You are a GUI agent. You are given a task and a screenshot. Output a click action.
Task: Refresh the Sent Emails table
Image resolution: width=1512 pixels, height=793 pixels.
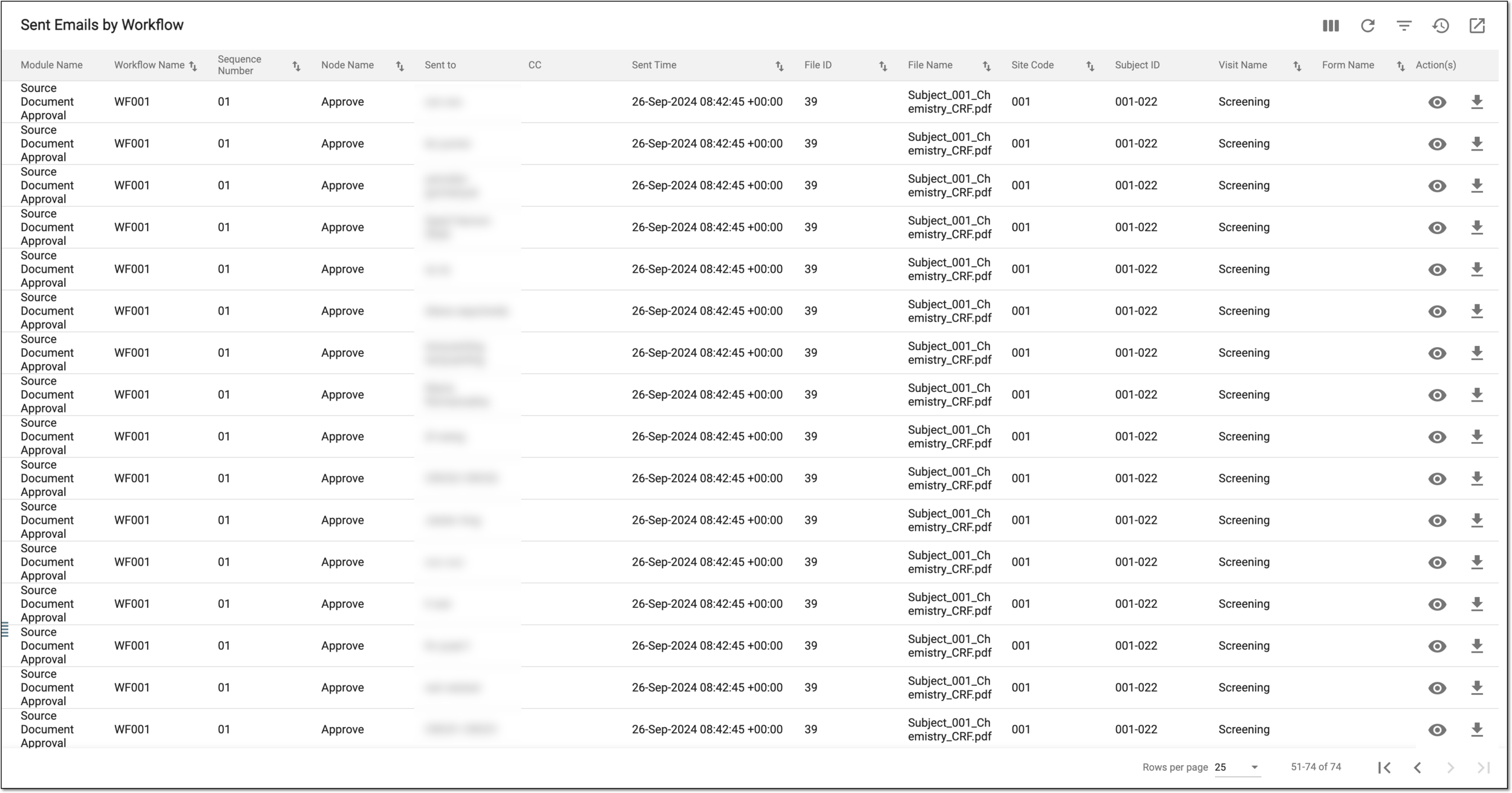click(x=1367, y=25)
